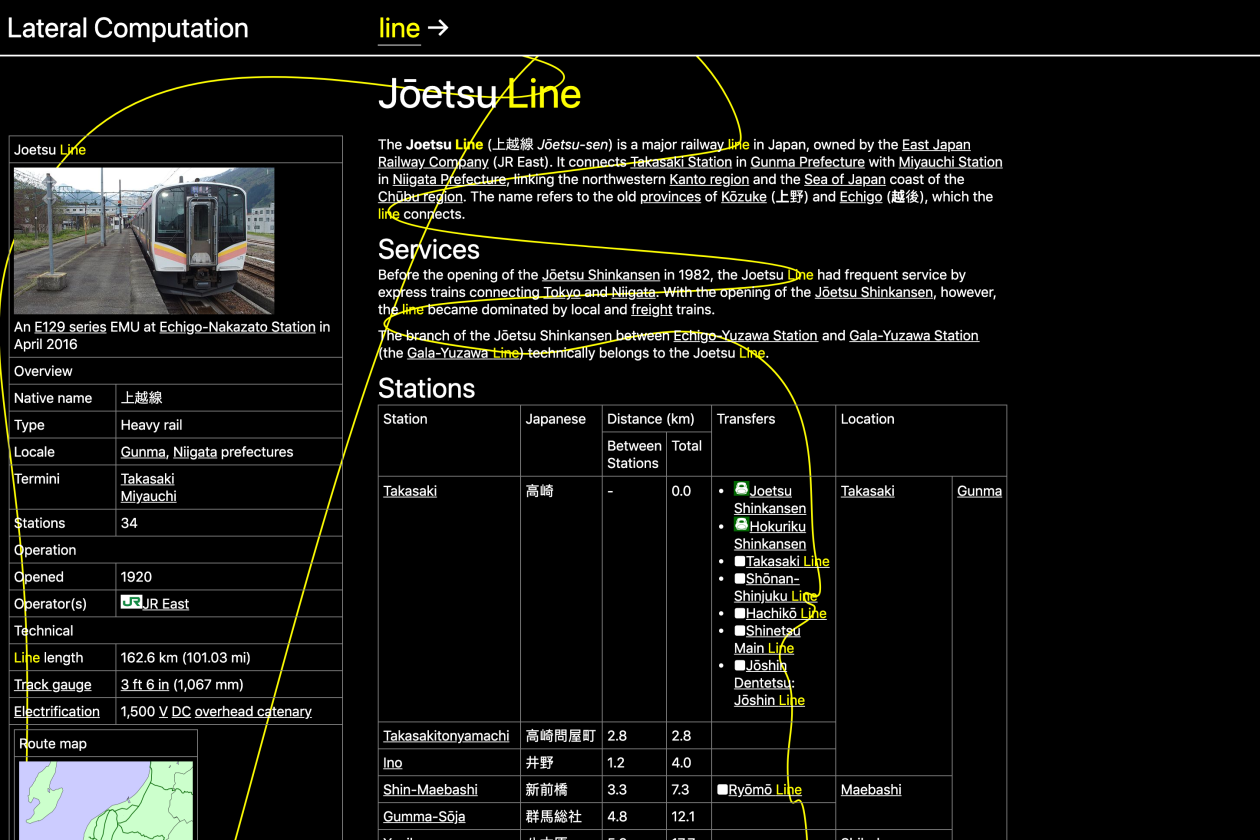Click the small icon before Ryōmō Line
This screenshot has width=1260, height=840.
coord(723,789)
